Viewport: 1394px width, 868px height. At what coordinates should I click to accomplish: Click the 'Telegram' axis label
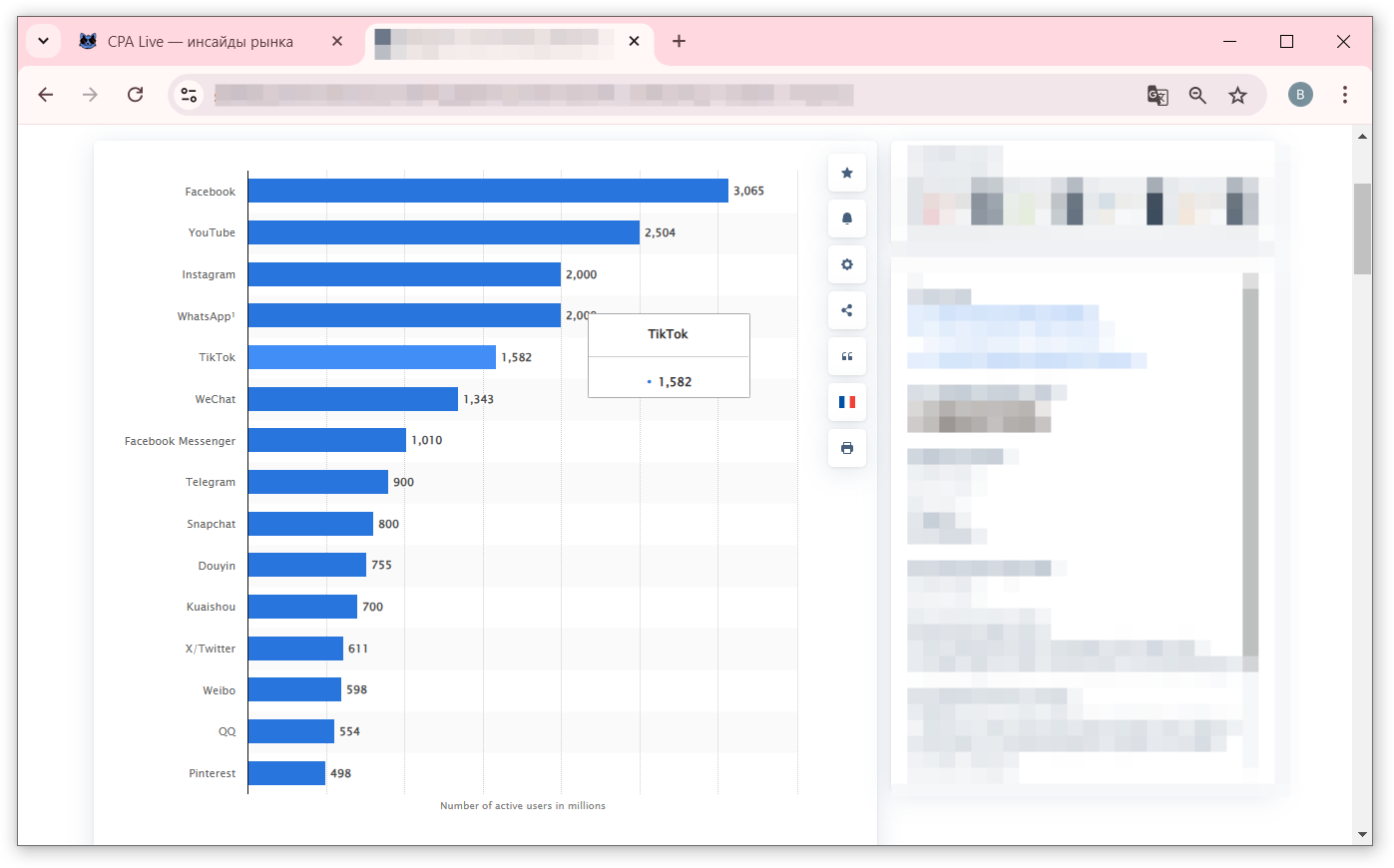211,482
